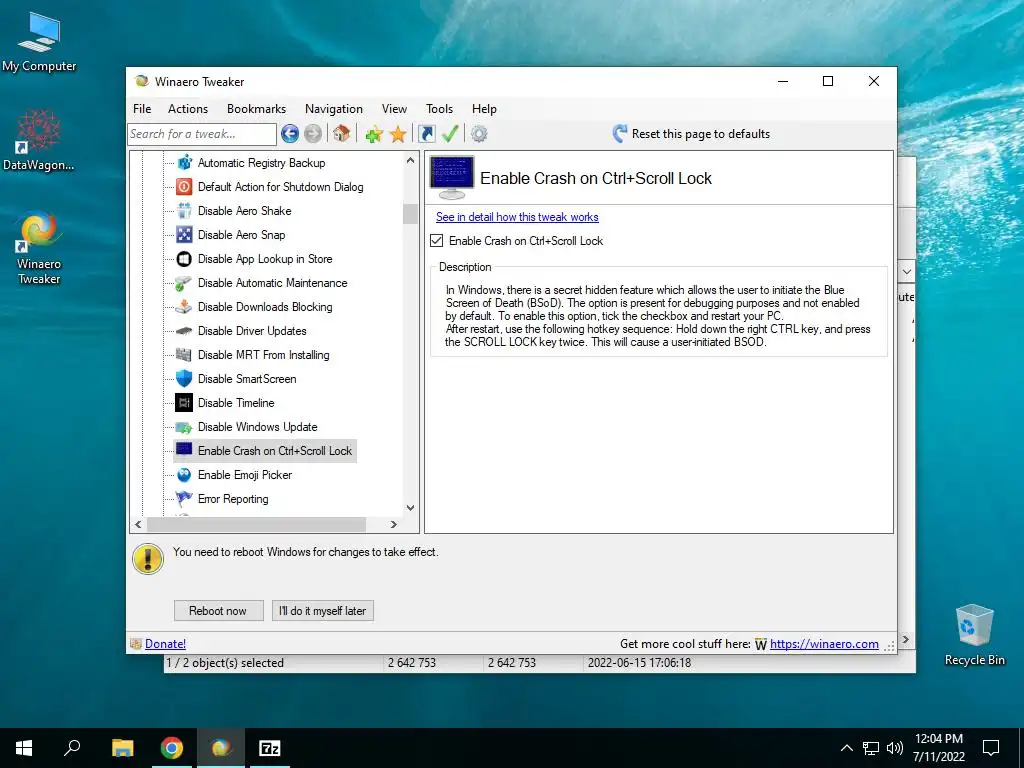Uncheck Enable Crash on Ctrl+Scroll Lock checkbox
The image size is (1024, 768).
click(437, 241)
